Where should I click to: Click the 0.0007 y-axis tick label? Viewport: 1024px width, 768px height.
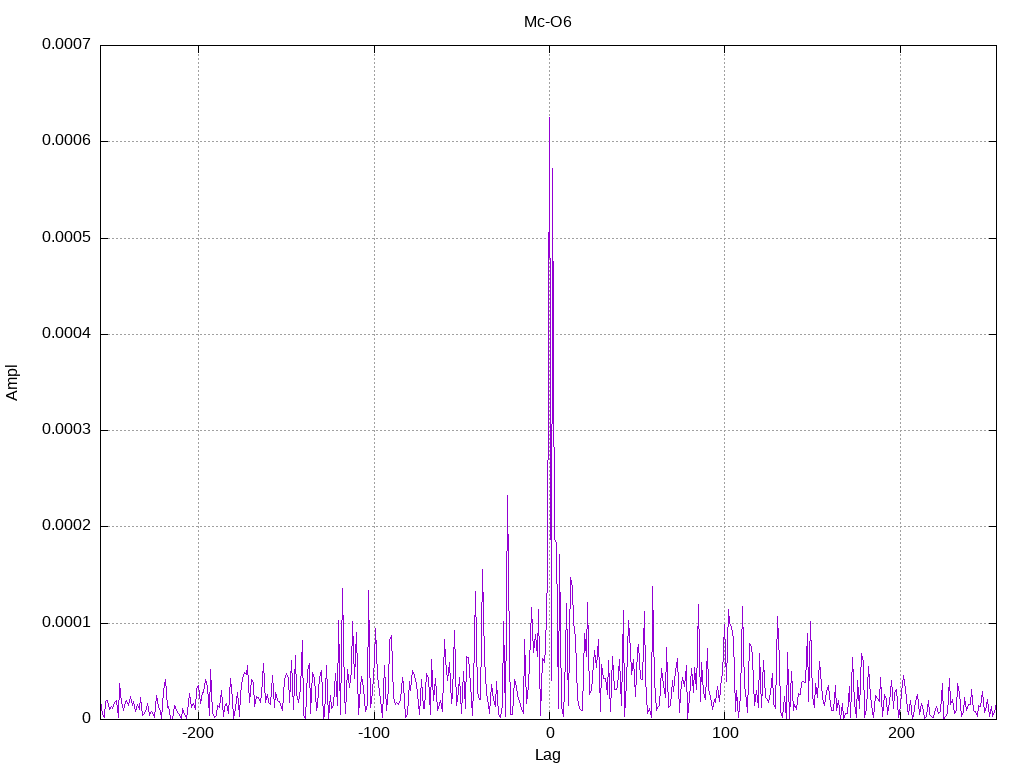point(67,44)
